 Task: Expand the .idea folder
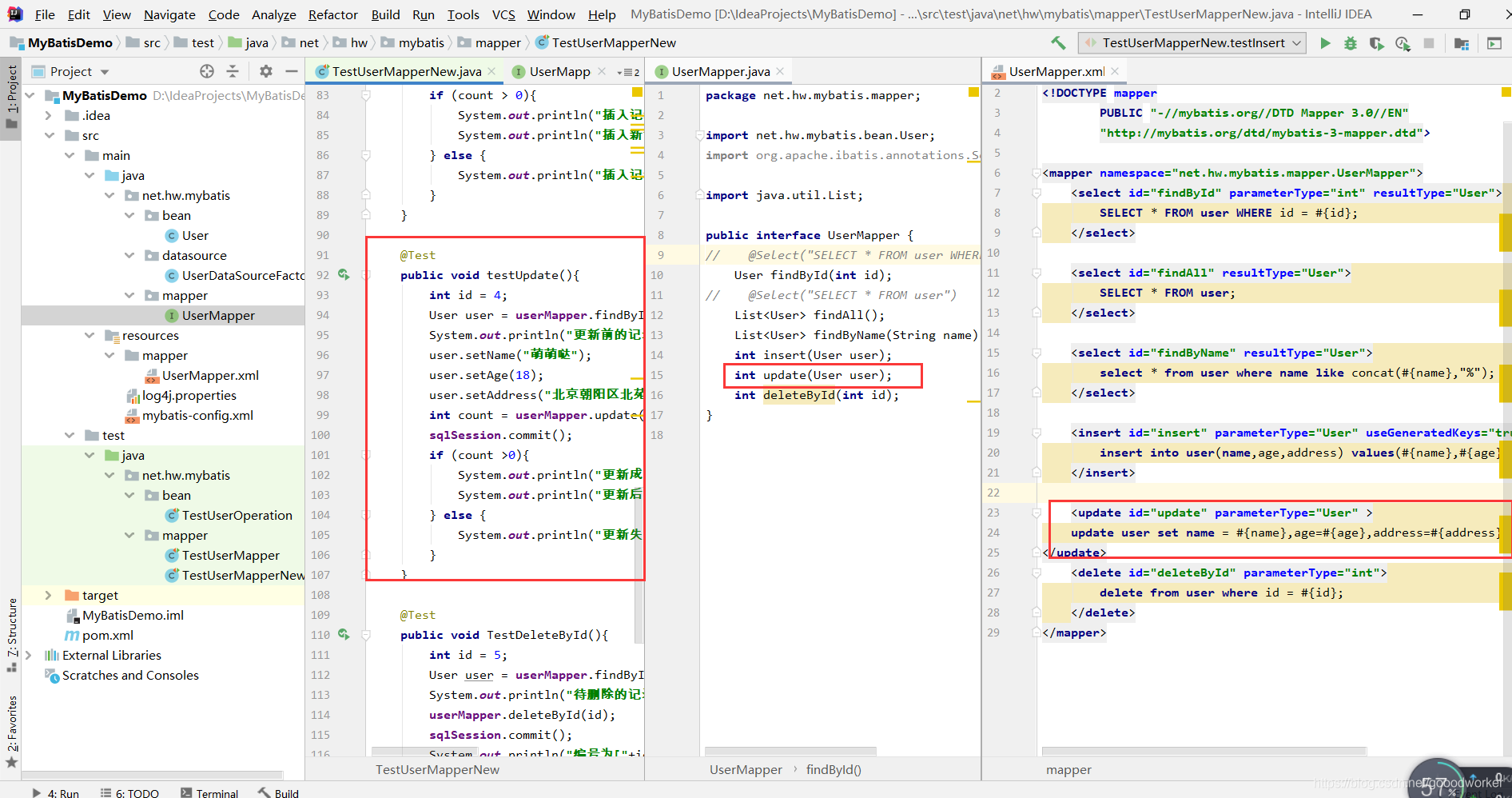(x=49, y=115)
